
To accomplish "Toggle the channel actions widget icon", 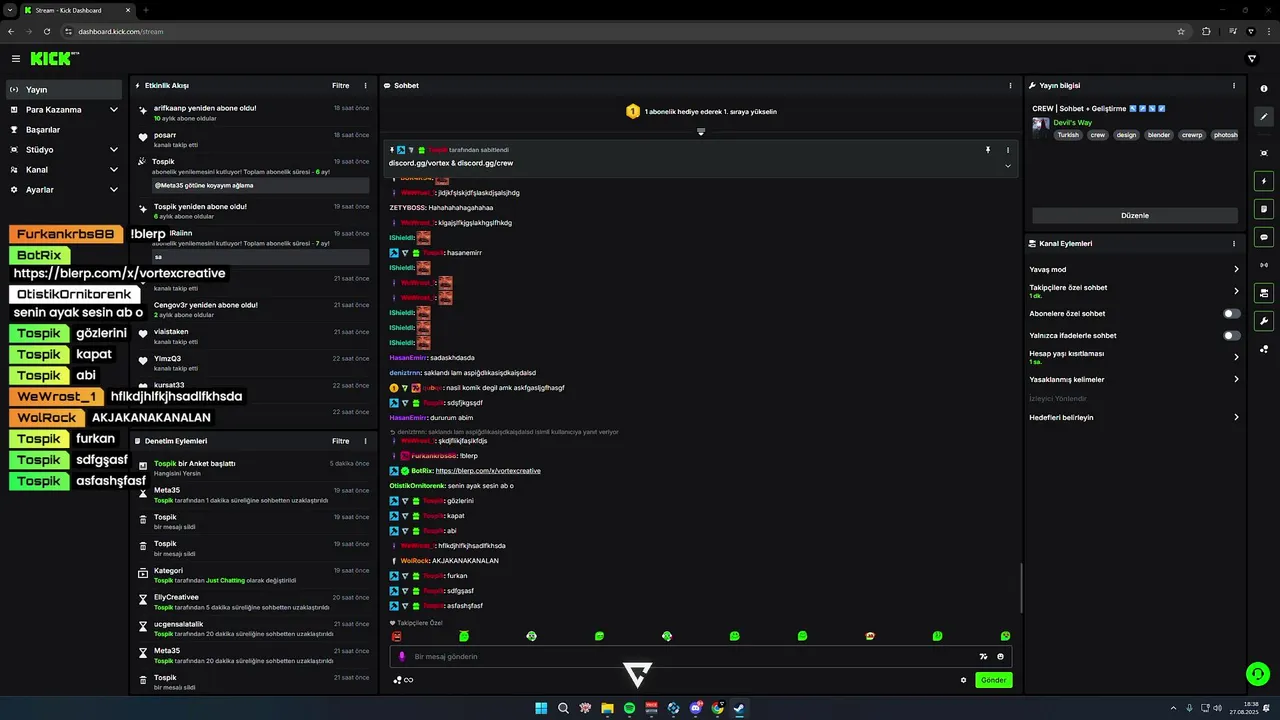I will pos(1264,293).
